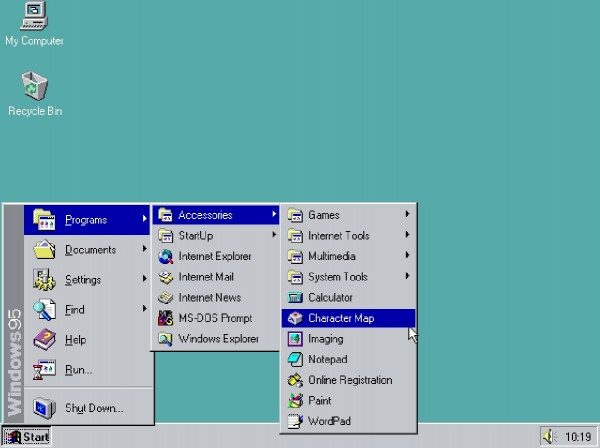
Task: Expand Find submenu arrow
Action: [x=144, y=308]
